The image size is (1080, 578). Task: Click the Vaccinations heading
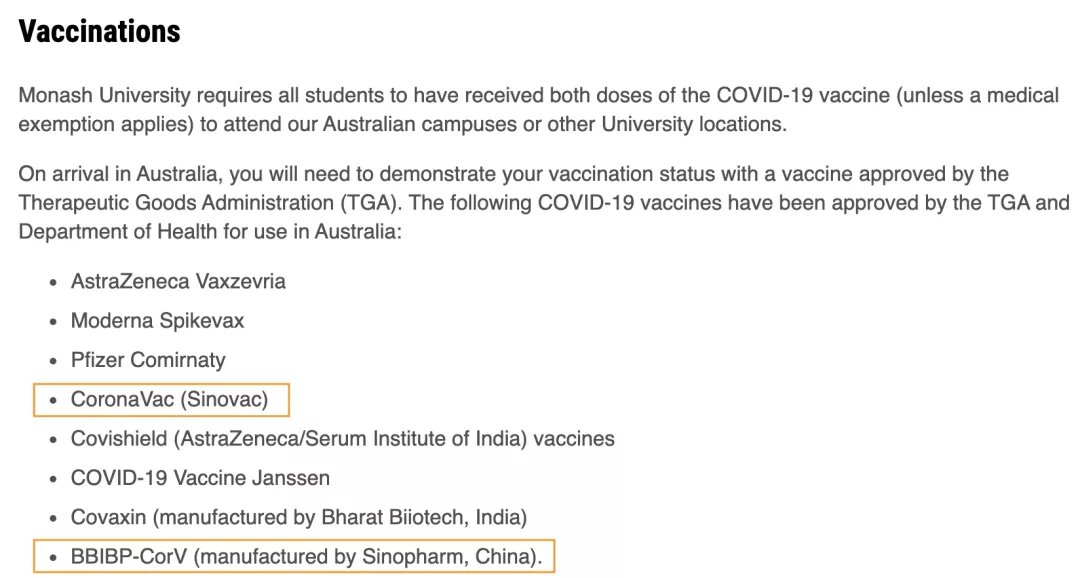click(x=99, y=31)
